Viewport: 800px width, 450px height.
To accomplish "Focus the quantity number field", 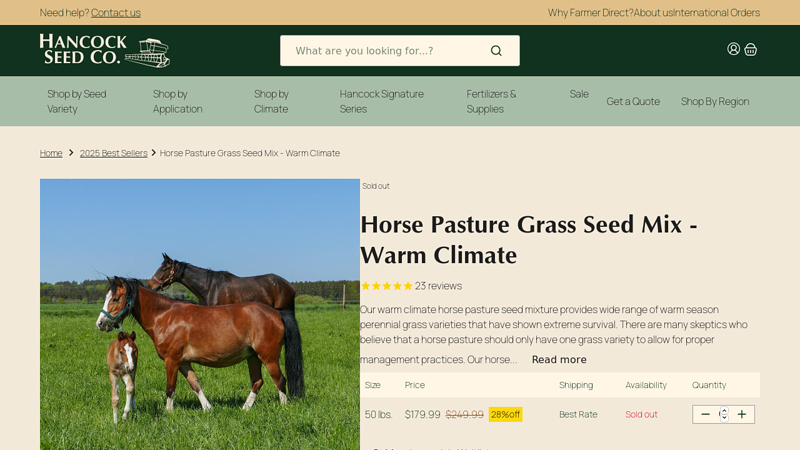I will [723, 414].
